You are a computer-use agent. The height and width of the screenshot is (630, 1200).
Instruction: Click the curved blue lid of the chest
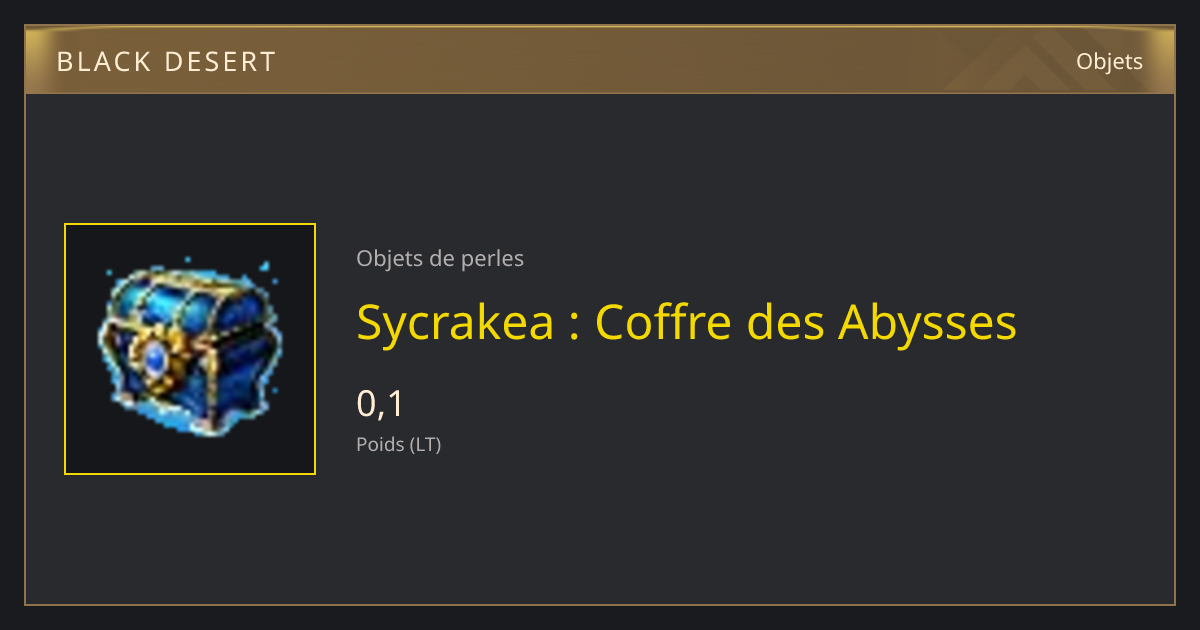click(x=190, y=303)
